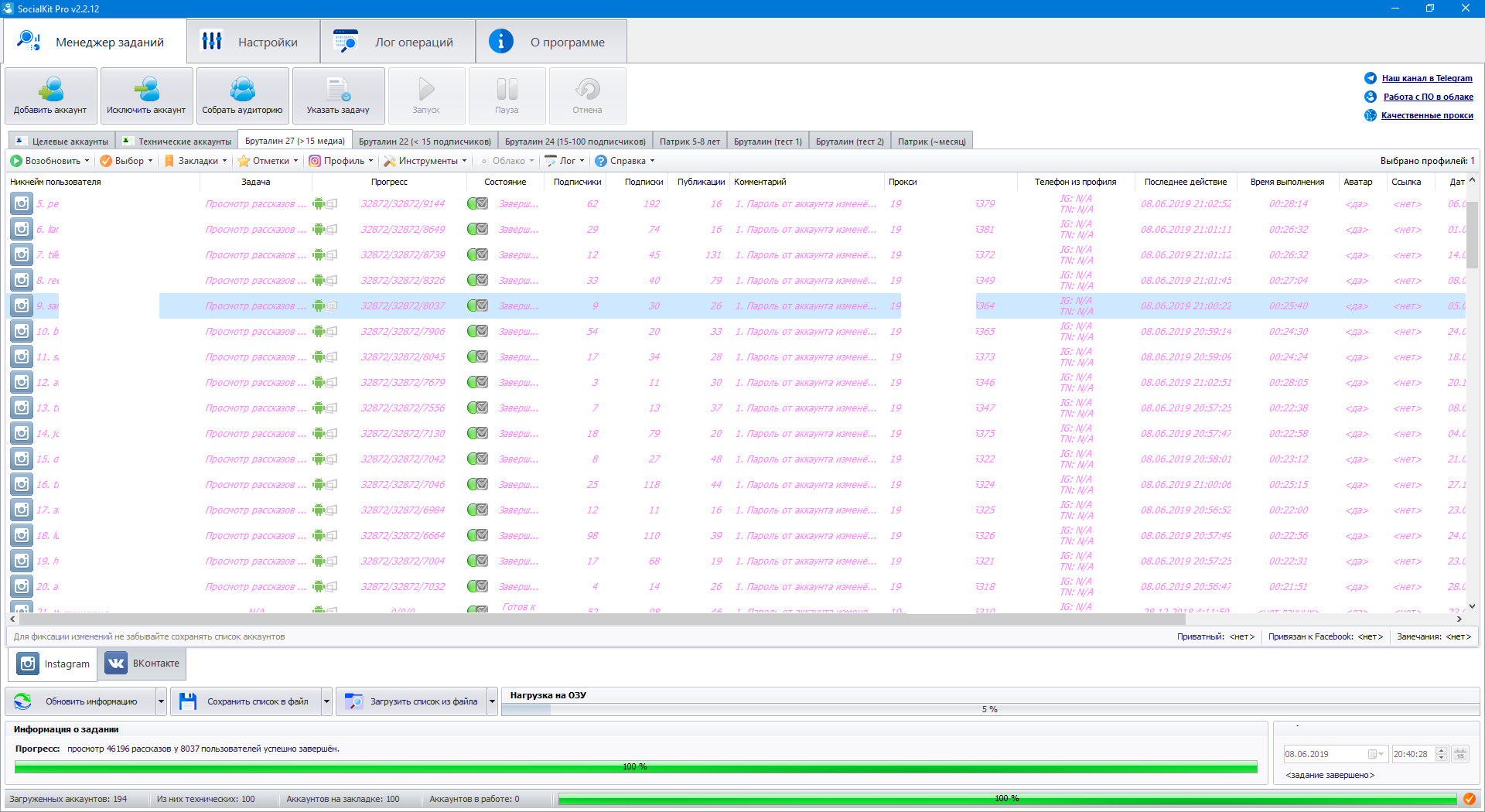Screen dimensions: 1485x812
Task: Click the Android device icon in row 12
Action: tap(319, 382)
